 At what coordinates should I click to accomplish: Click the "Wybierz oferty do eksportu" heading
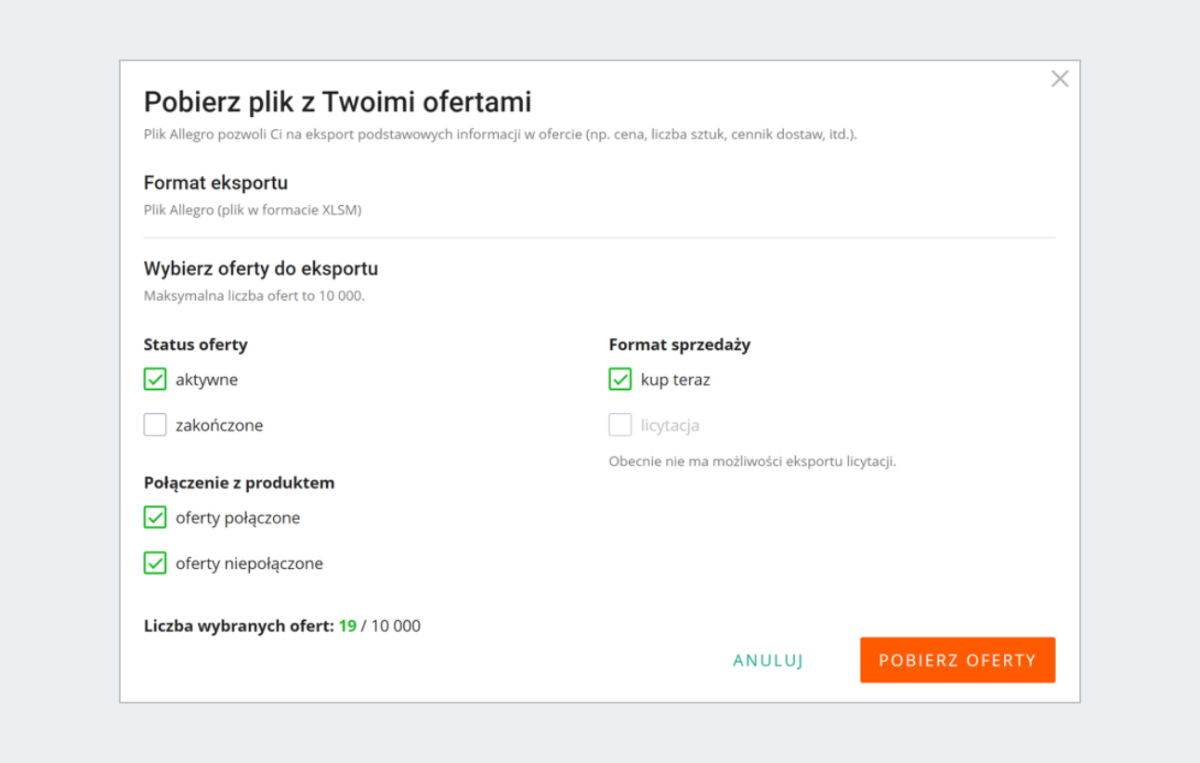(261, 269)
